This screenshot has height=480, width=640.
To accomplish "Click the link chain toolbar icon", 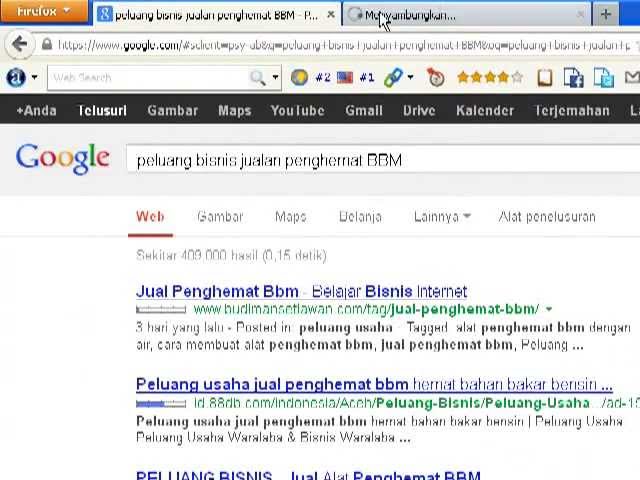I will click(392, 77).
